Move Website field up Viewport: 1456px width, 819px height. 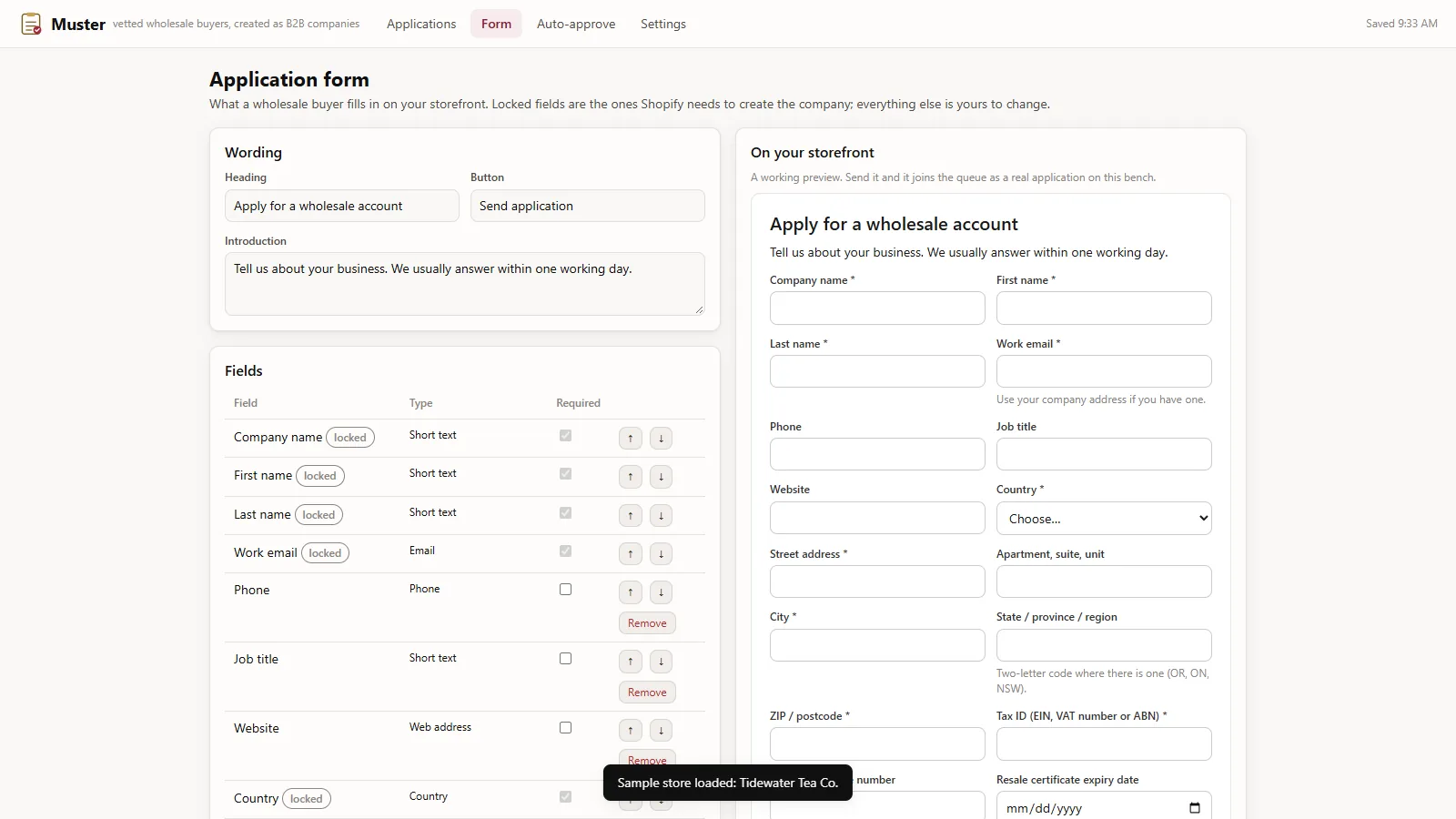pyautogui.click(x=630, y=731)
